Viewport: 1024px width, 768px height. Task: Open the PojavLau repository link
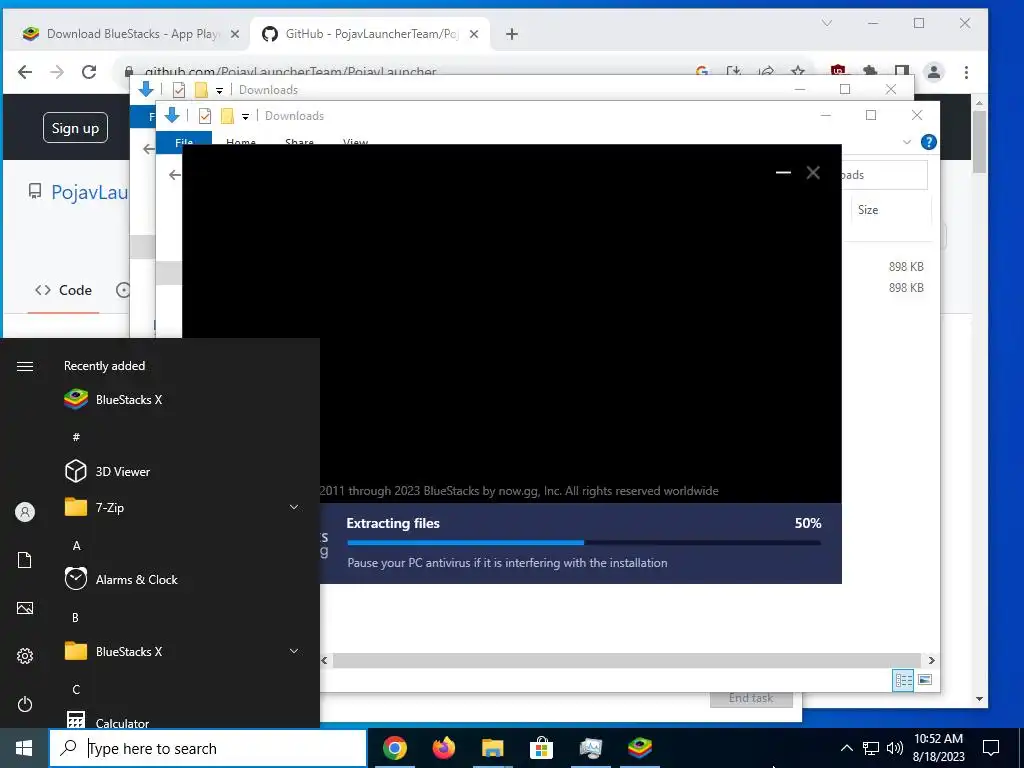click(89, 192)
